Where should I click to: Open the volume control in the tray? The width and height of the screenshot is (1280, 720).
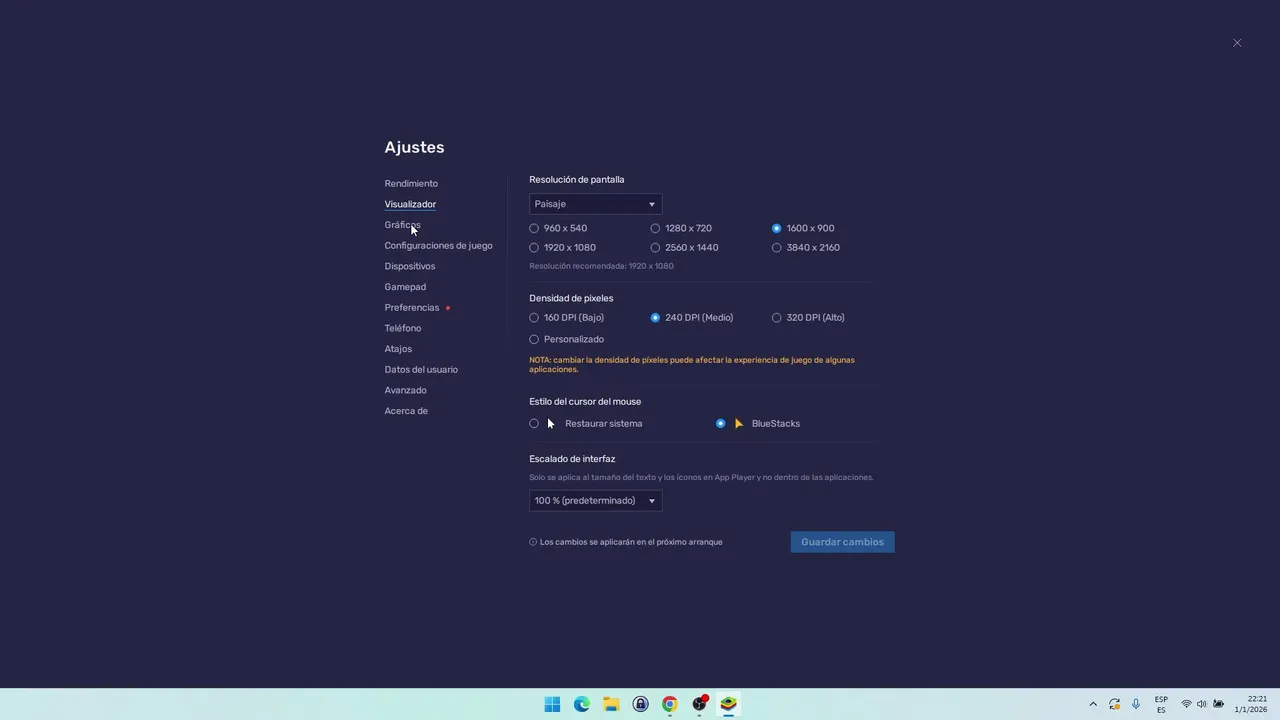(x=1202, y=704)
